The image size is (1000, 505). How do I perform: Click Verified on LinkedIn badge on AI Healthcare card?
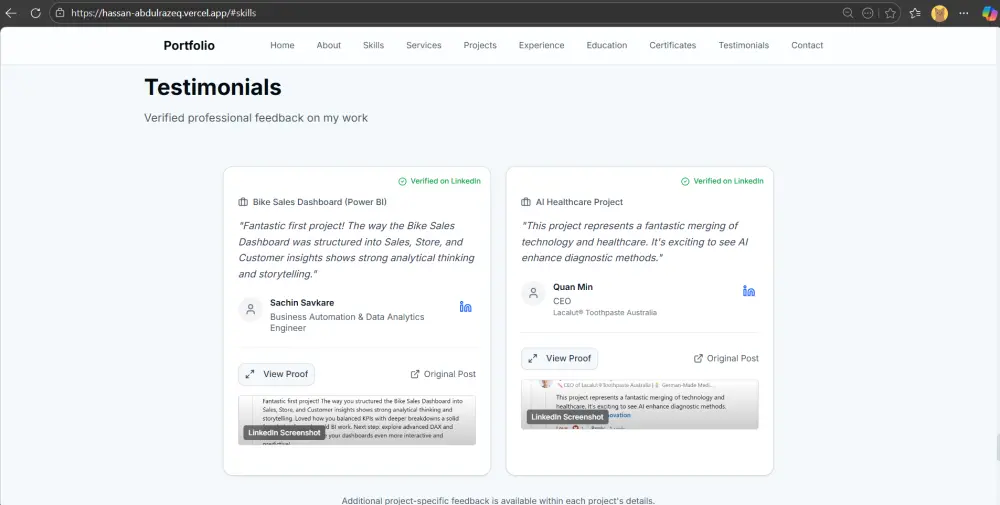click(x=723, y=181)
